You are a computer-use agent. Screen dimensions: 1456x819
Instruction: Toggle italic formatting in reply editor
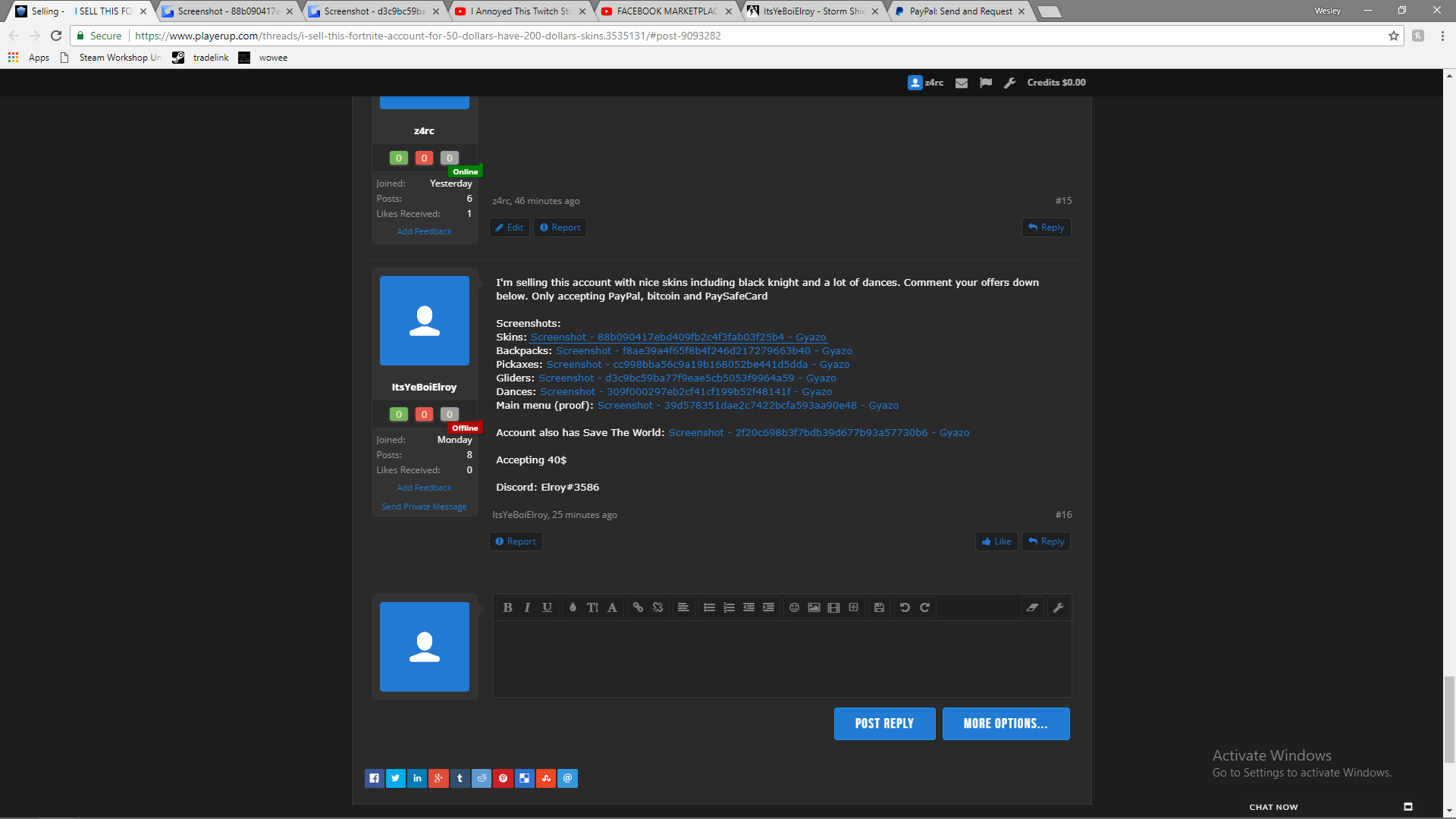tap(527, 607)
